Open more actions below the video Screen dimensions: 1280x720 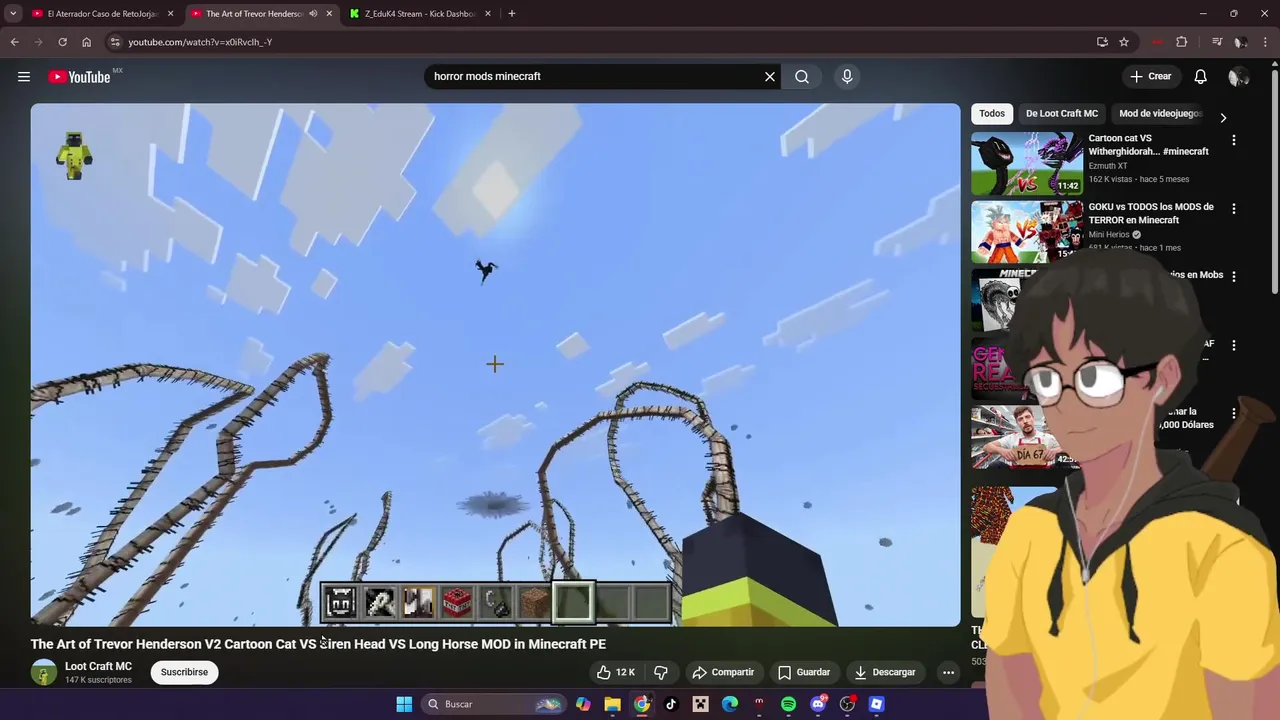click(x=948, y=672)
